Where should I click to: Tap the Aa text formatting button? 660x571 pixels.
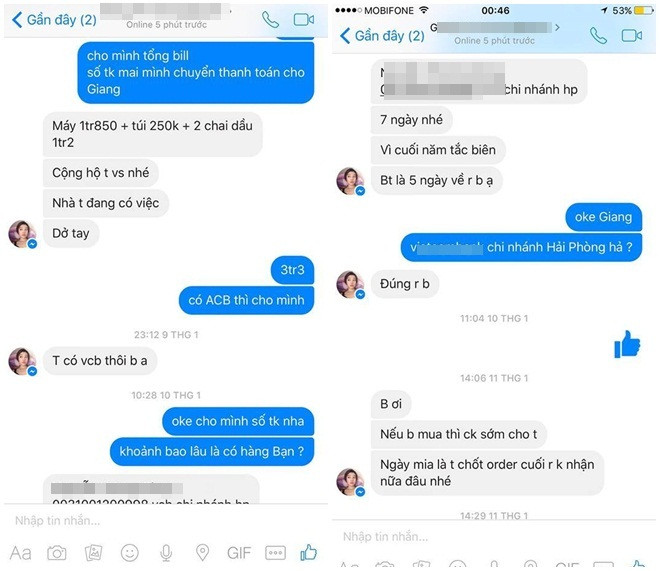coord(20,553)
